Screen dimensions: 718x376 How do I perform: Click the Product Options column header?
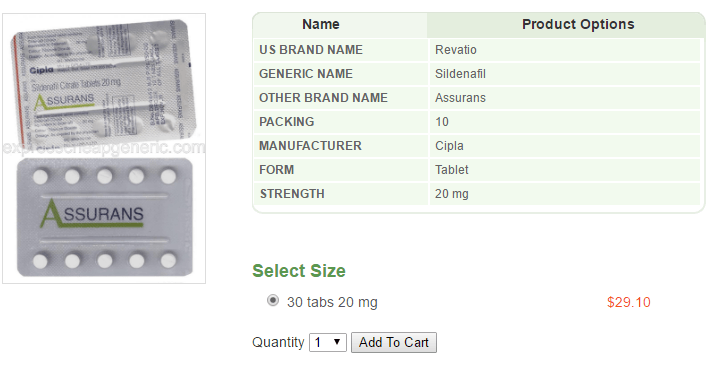click(578, 24)
